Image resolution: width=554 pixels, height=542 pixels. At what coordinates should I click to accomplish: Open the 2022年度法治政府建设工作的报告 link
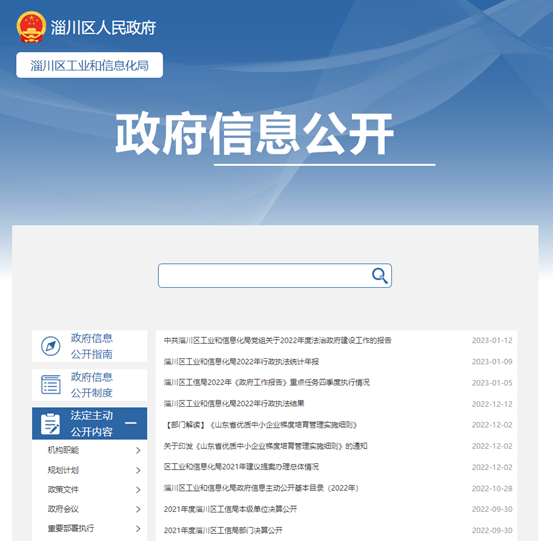[x=278, y=340]
